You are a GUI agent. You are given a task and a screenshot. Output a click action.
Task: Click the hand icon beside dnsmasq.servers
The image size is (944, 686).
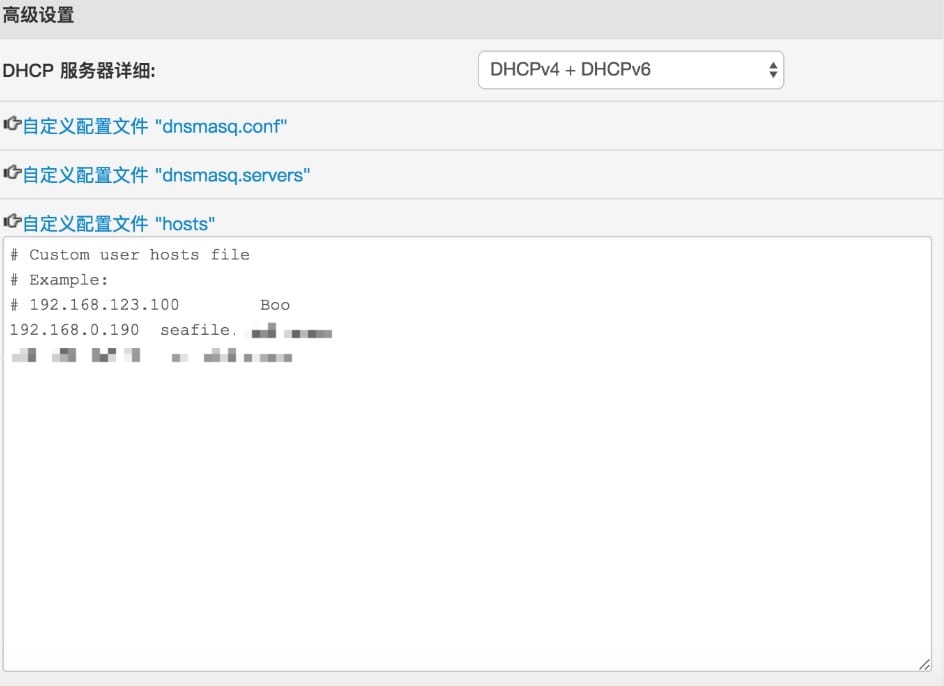(x=12, y=174)
